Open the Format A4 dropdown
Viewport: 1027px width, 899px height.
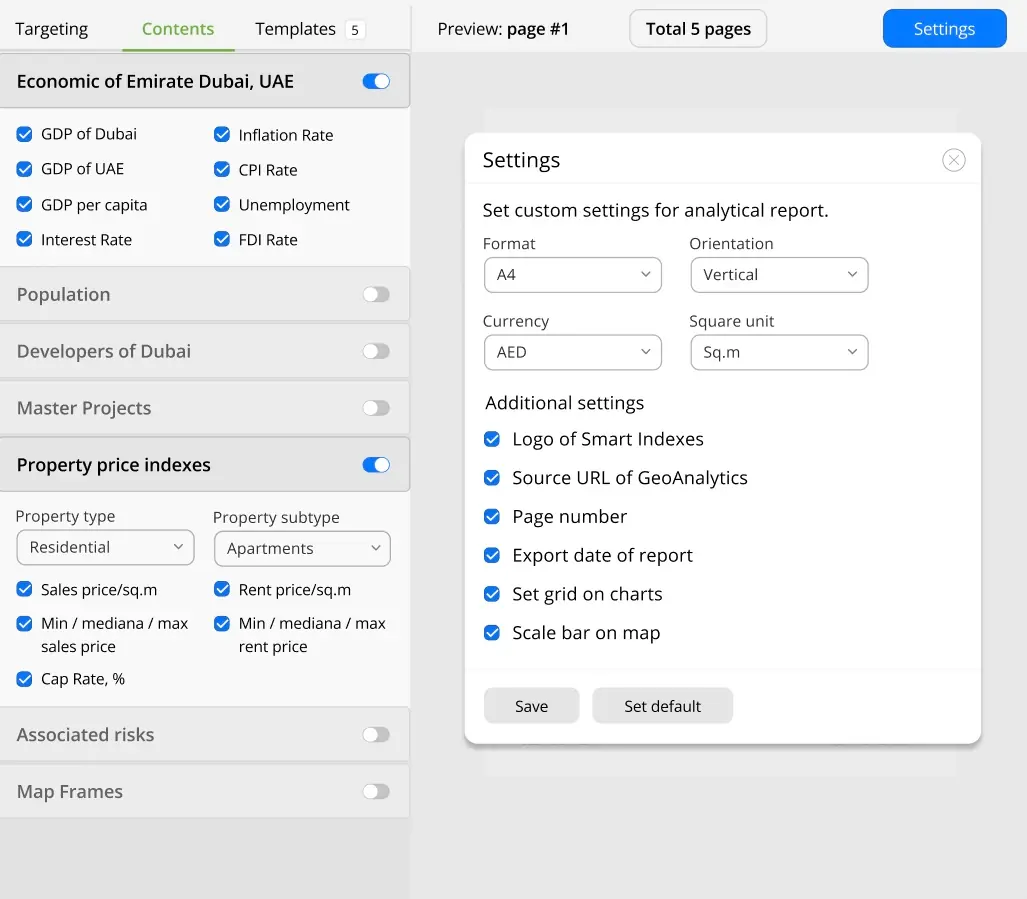572,275
